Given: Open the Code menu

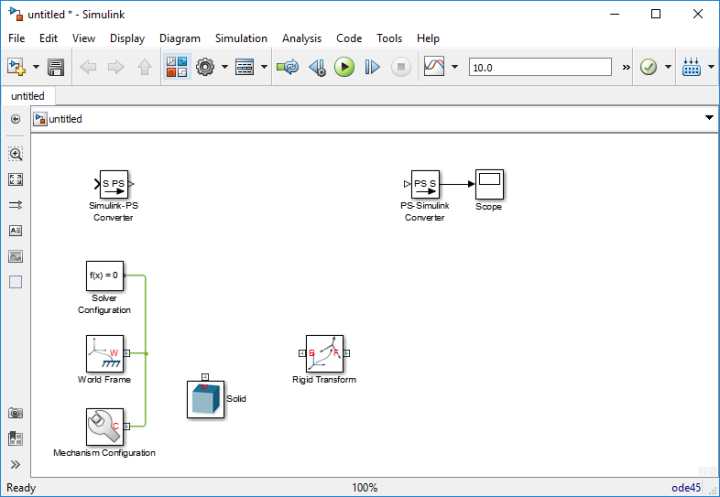Looking at the screenshot, I should [x=349, y=39].
